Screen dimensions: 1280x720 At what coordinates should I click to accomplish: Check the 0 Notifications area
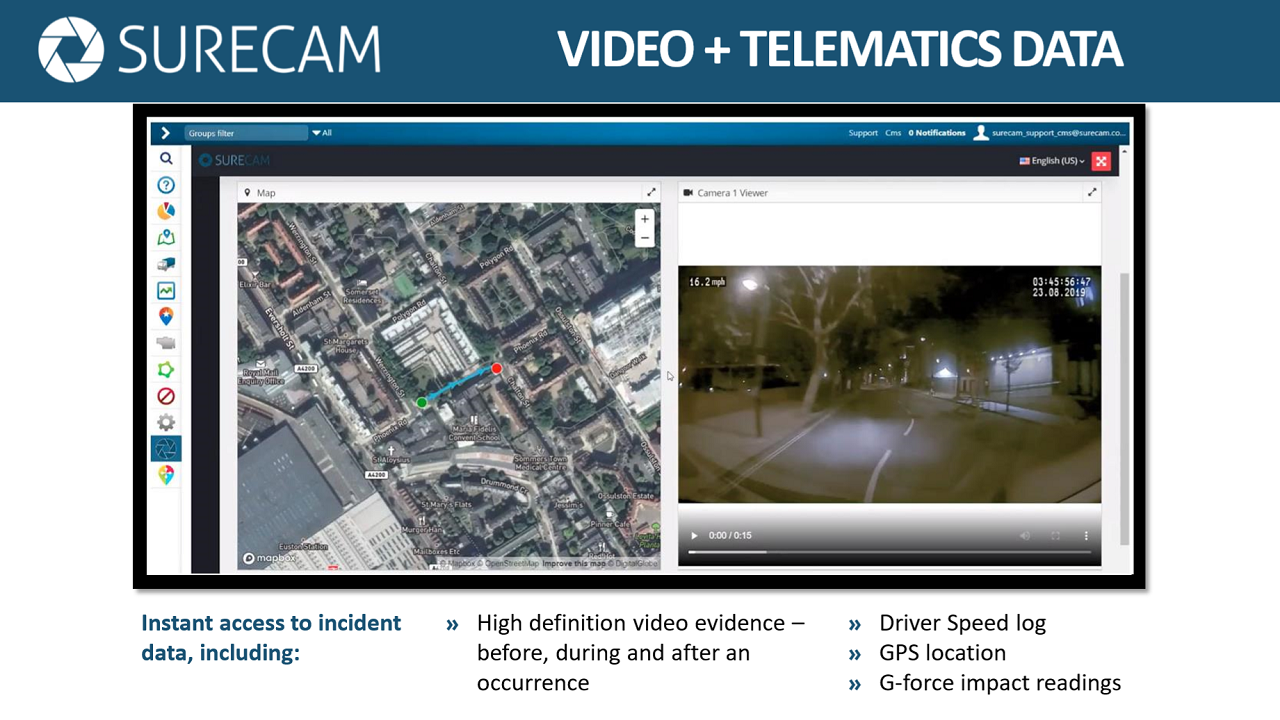tap(935, 132)
